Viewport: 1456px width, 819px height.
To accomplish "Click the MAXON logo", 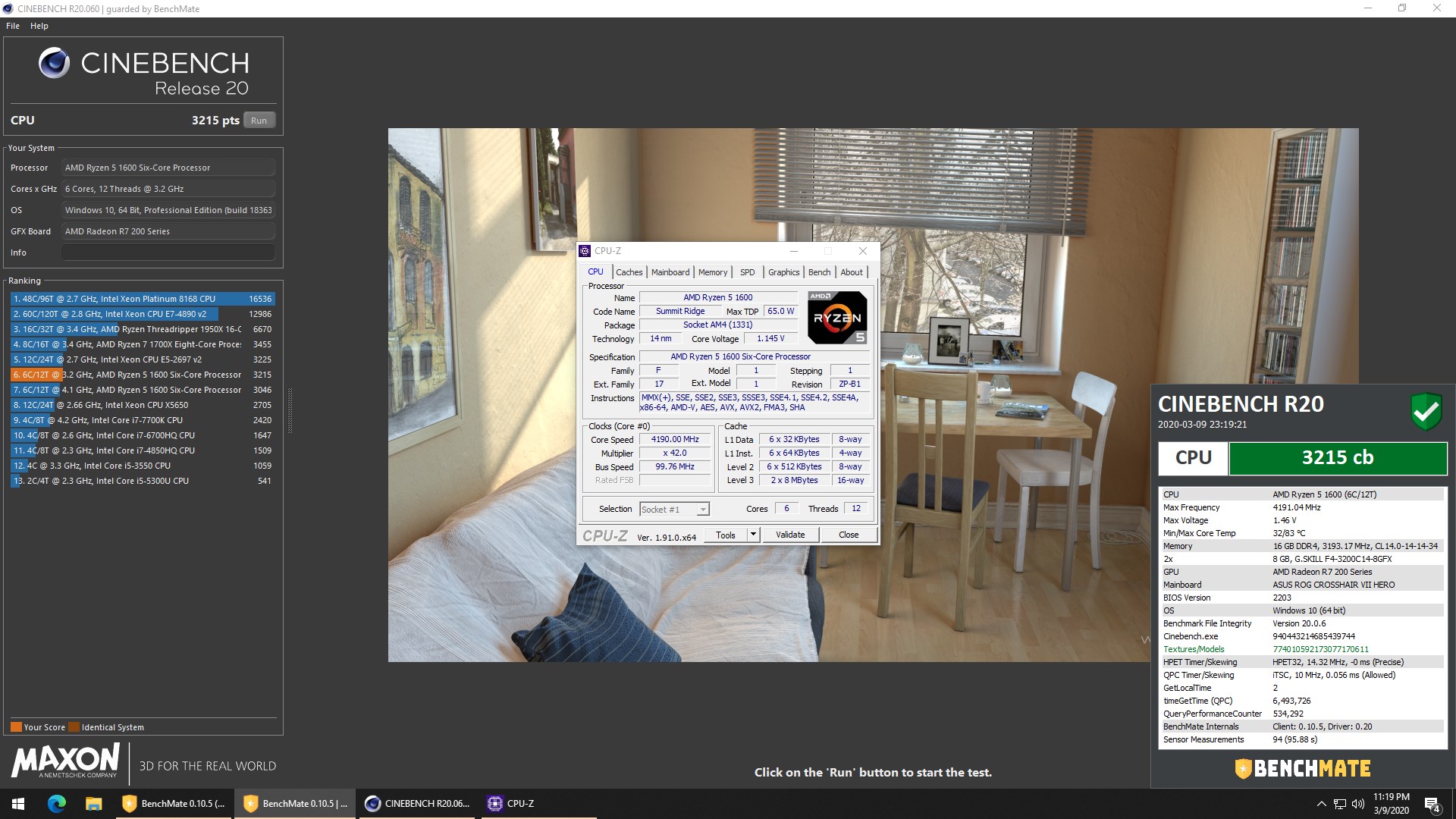I will 65,761.
